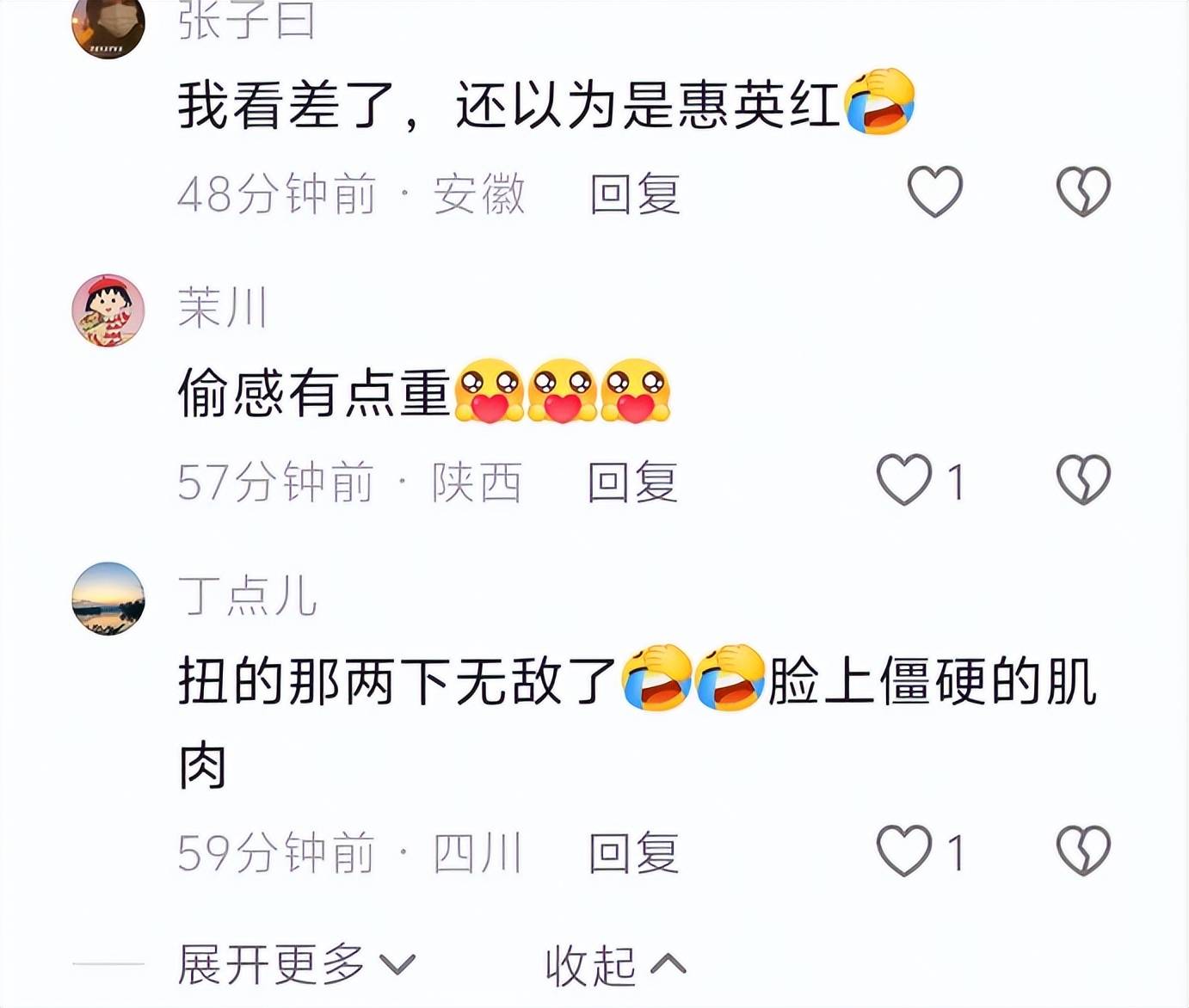This screenshot has height=1008, width=1189.
Task: Open 丁点儿's sunset avatar profile
Action: point(108,599)
